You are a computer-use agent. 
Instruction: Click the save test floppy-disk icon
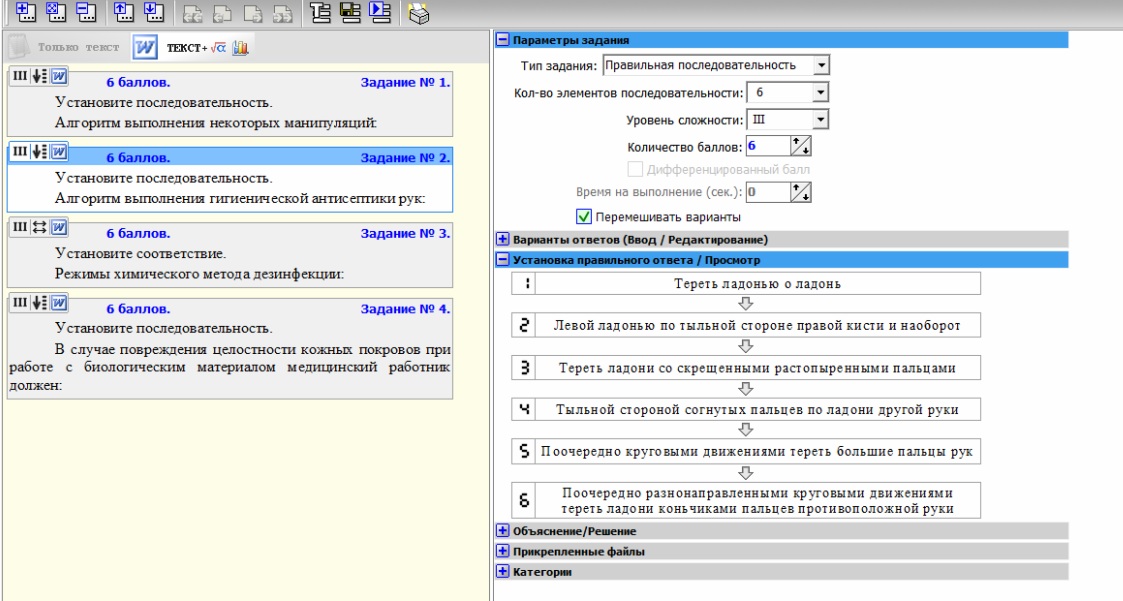(350, 12)
